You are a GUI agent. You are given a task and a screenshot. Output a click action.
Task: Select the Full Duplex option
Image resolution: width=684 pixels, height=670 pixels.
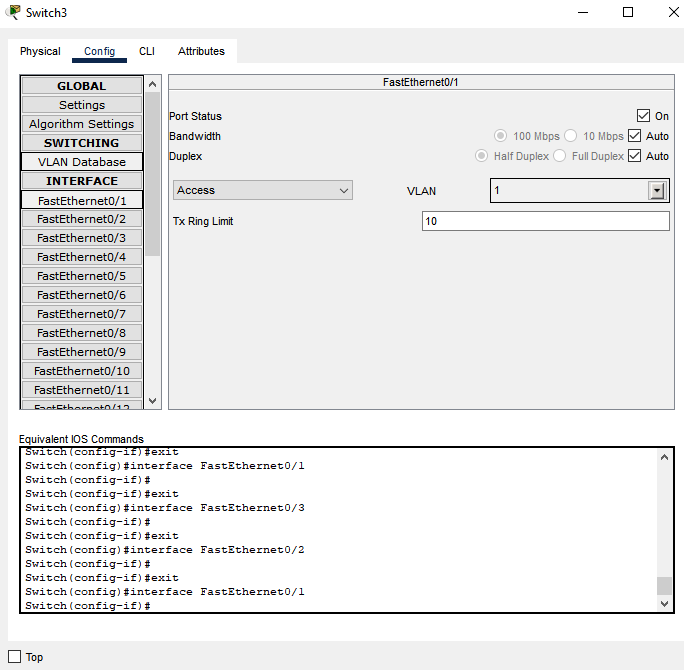click(x=560, y=156)
